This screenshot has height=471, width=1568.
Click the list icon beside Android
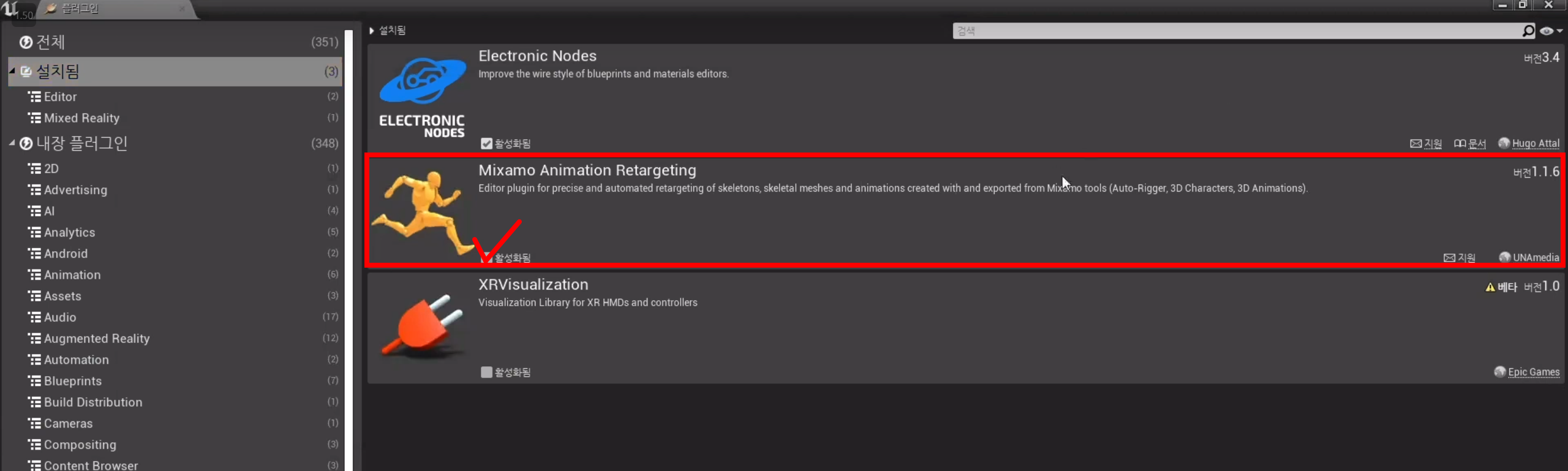[x=34, y=254]
